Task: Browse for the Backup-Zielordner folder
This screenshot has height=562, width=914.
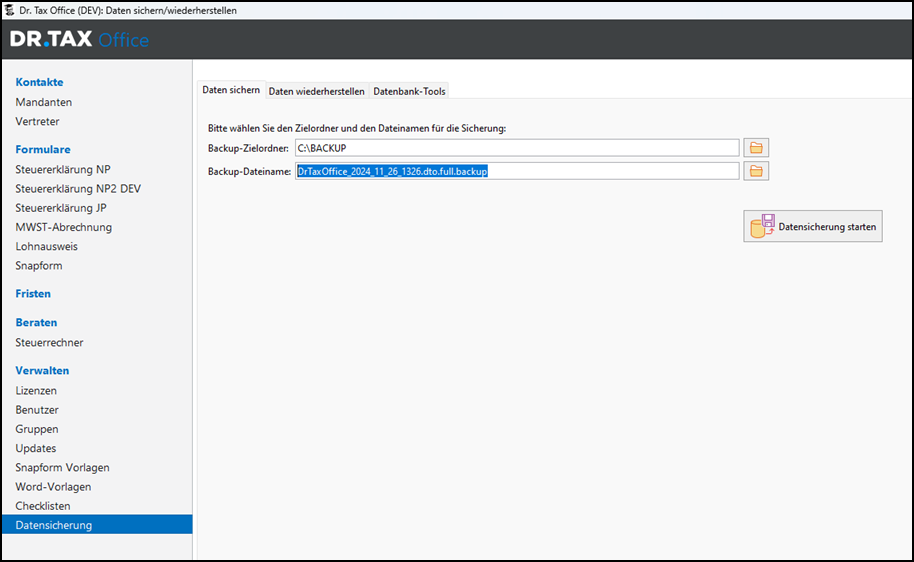Action: (x=756, y=148)
